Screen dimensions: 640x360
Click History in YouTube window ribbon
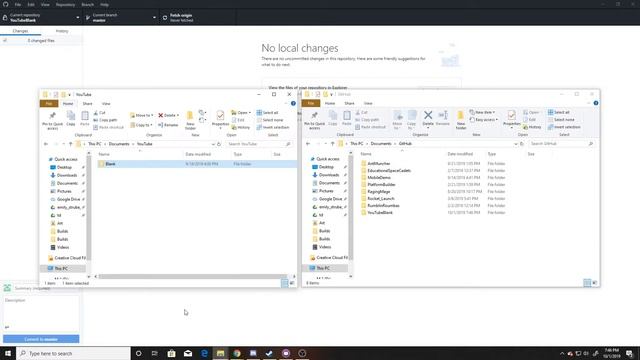pos(241,127)
